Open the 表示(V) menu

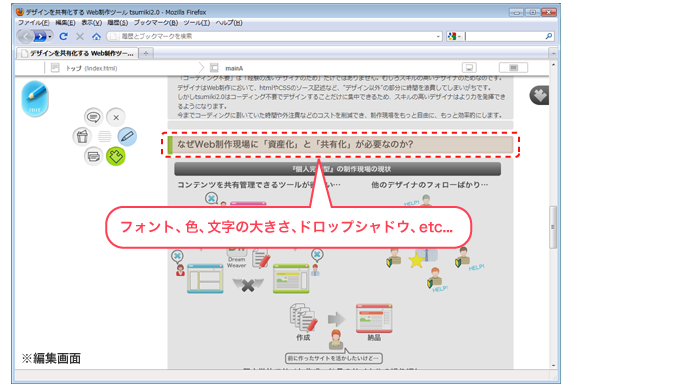point(92,22)
